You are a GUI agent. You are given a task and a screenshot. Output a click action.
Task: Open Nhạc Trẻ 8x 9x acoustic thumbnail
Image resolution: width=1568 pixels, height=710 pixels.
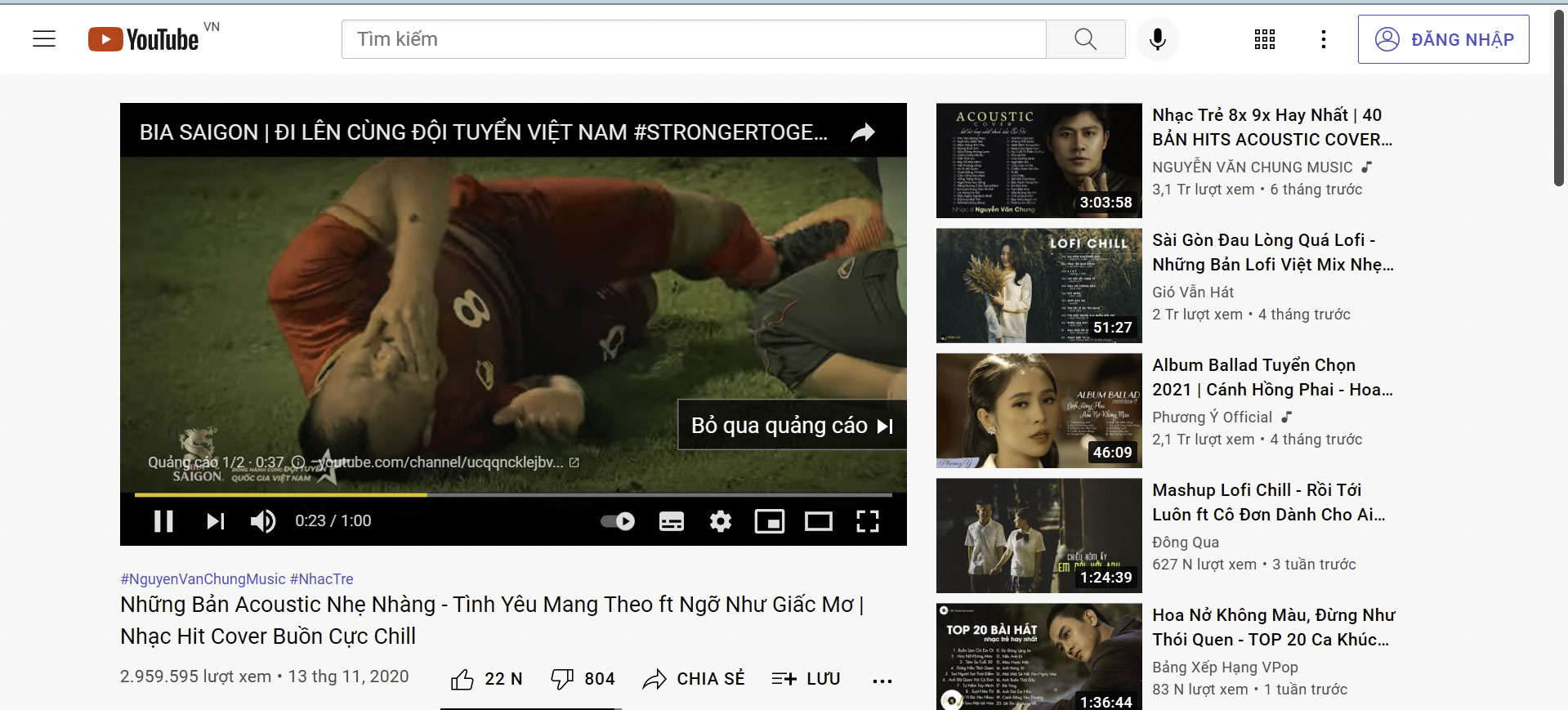pyautogui.click(x=1039, y=160)
